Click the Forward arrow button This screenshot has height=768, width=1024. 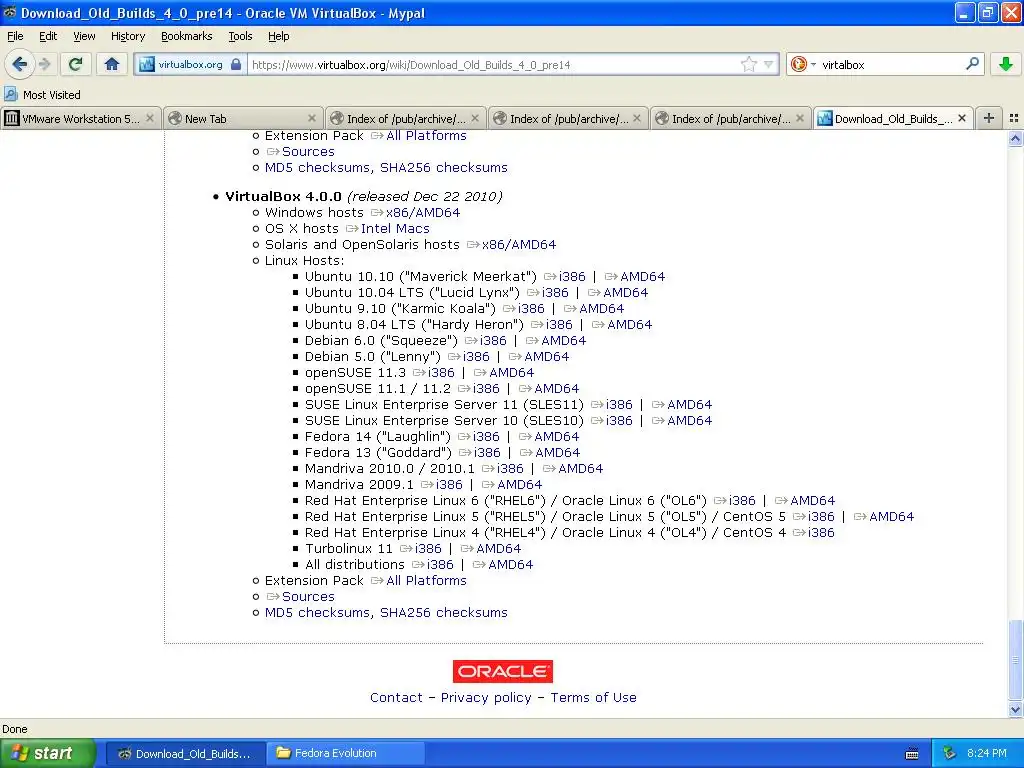coord(44,64)
